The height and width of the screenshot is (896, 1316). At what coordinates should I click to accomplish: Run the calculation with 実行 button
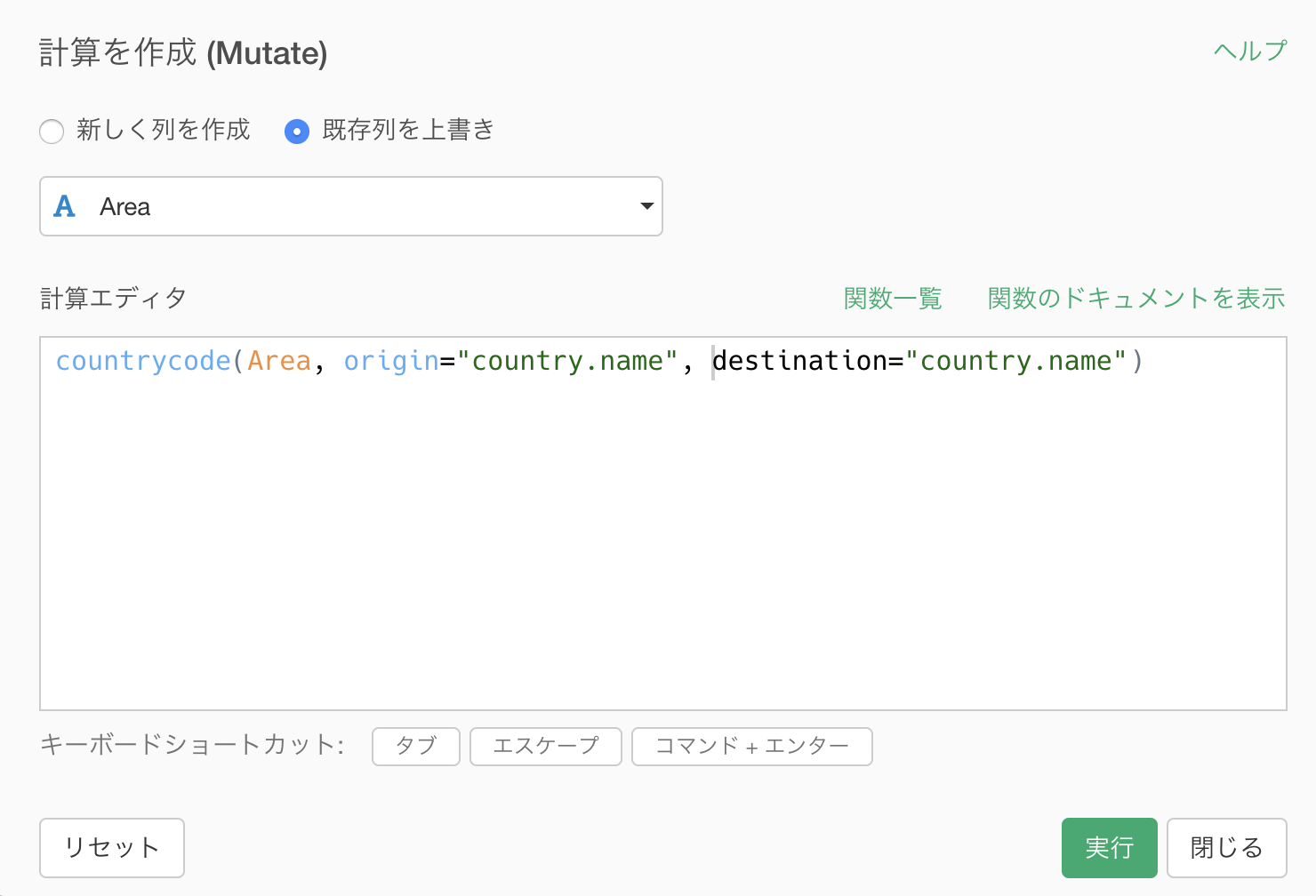coord(1110,848)
